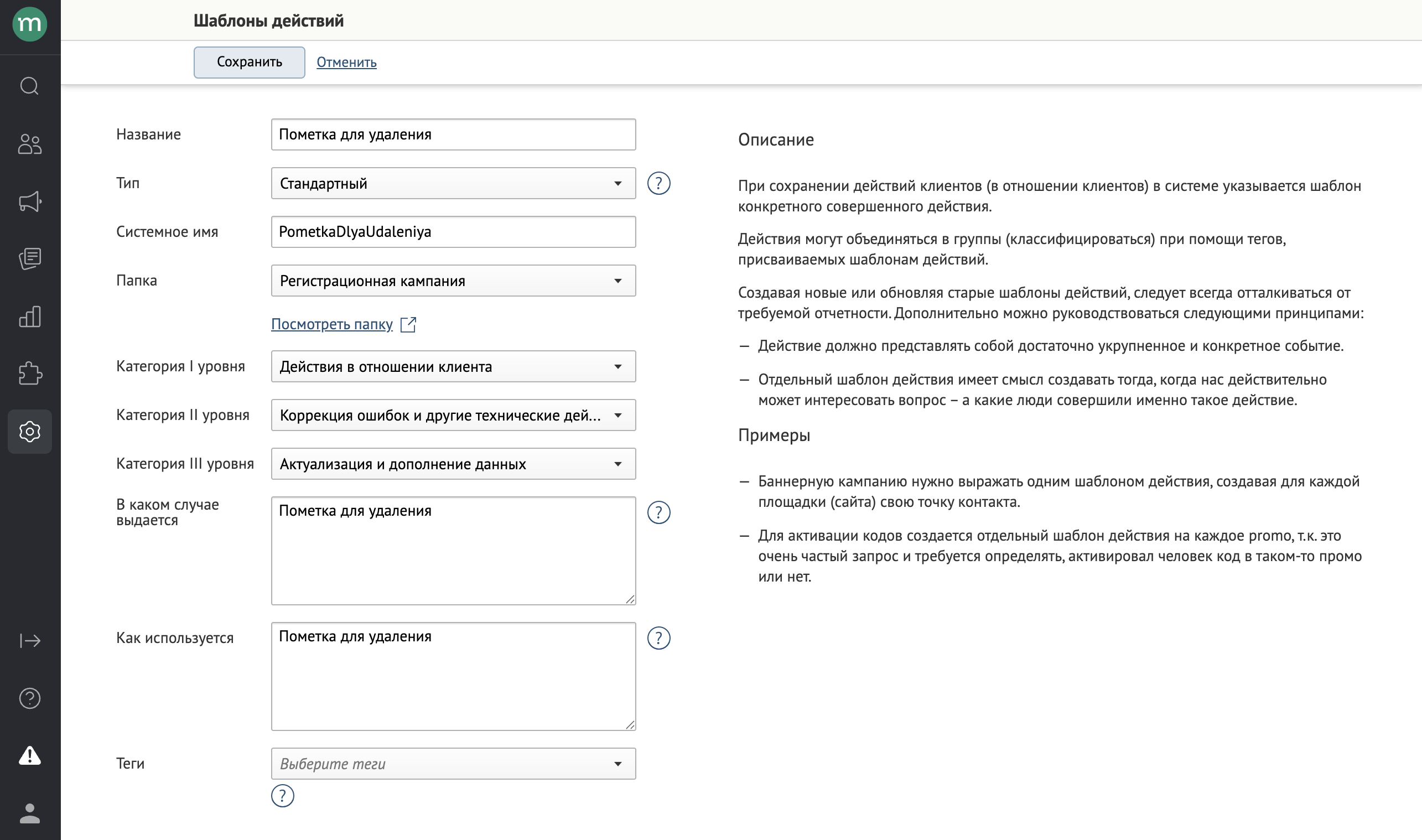Click into the Системное имя field
This screenshot has height=840, width=1422.
[x=453, y=232]
